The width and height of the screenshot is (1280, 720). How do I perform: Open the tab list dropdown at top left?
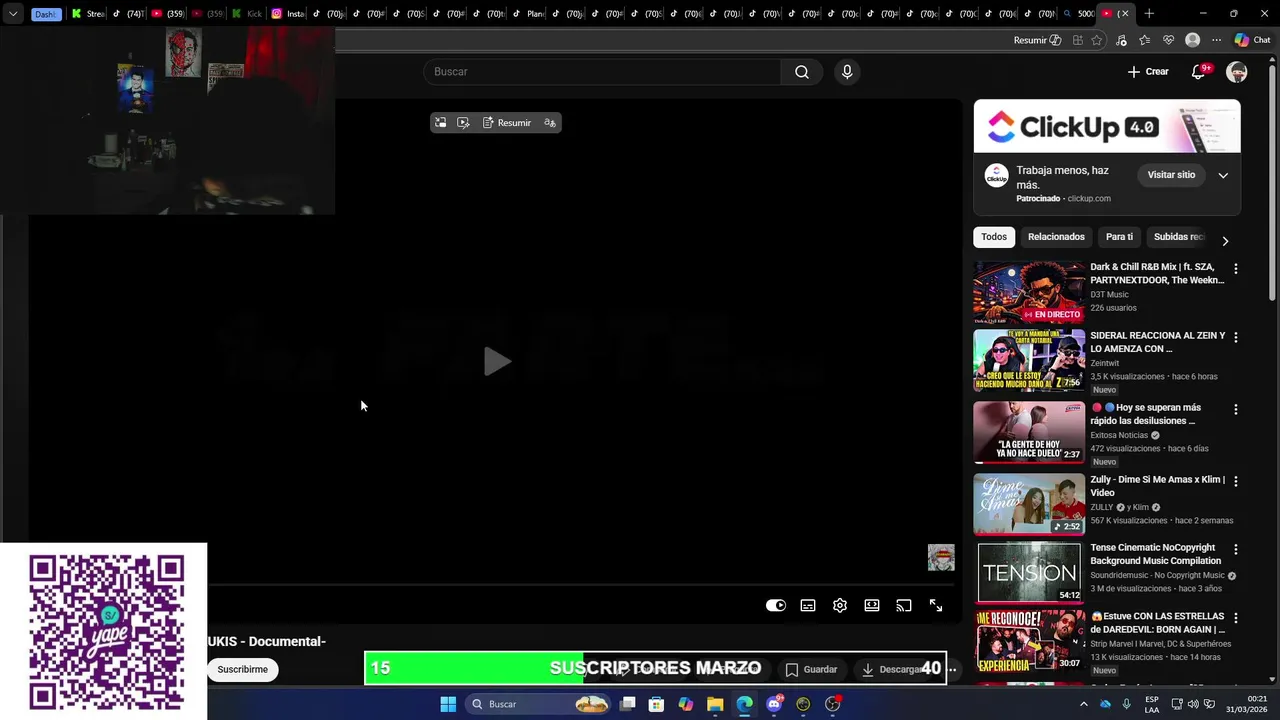click(x=13, y=14)
